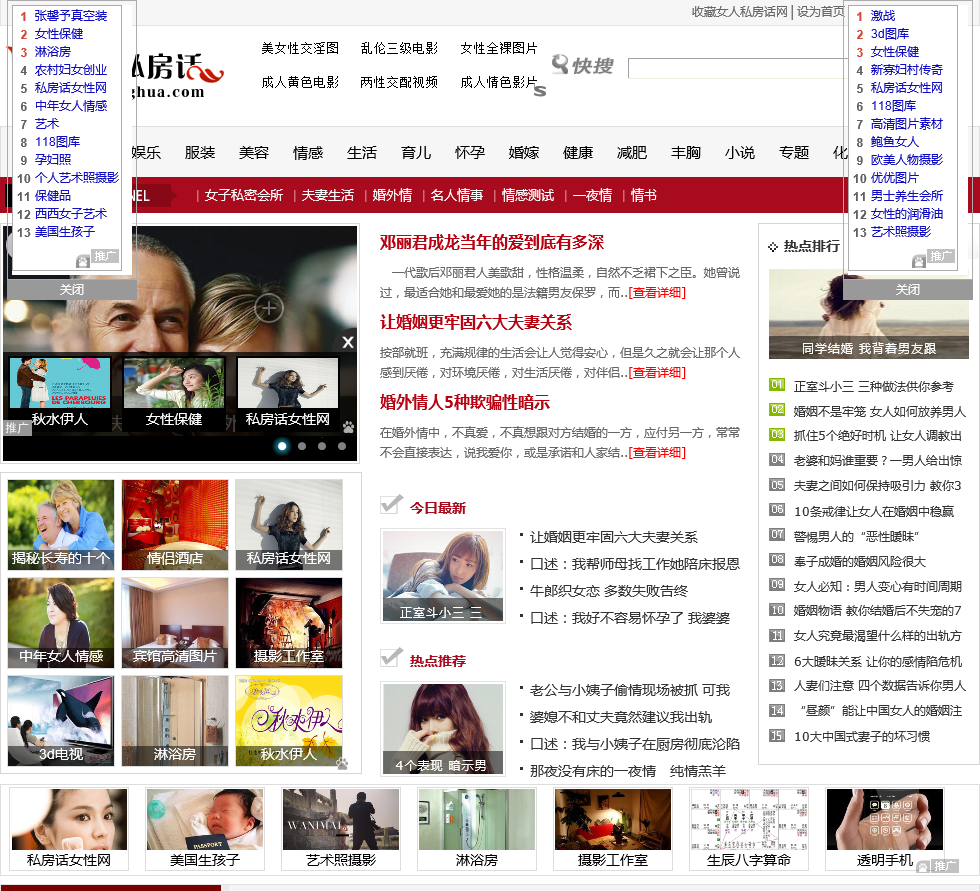The height and width of the screenshot is (891, 980).
Task: Click the paw icon beside 私房话女性网 slideshow thumbnail
Action: (x=348, y=427)
